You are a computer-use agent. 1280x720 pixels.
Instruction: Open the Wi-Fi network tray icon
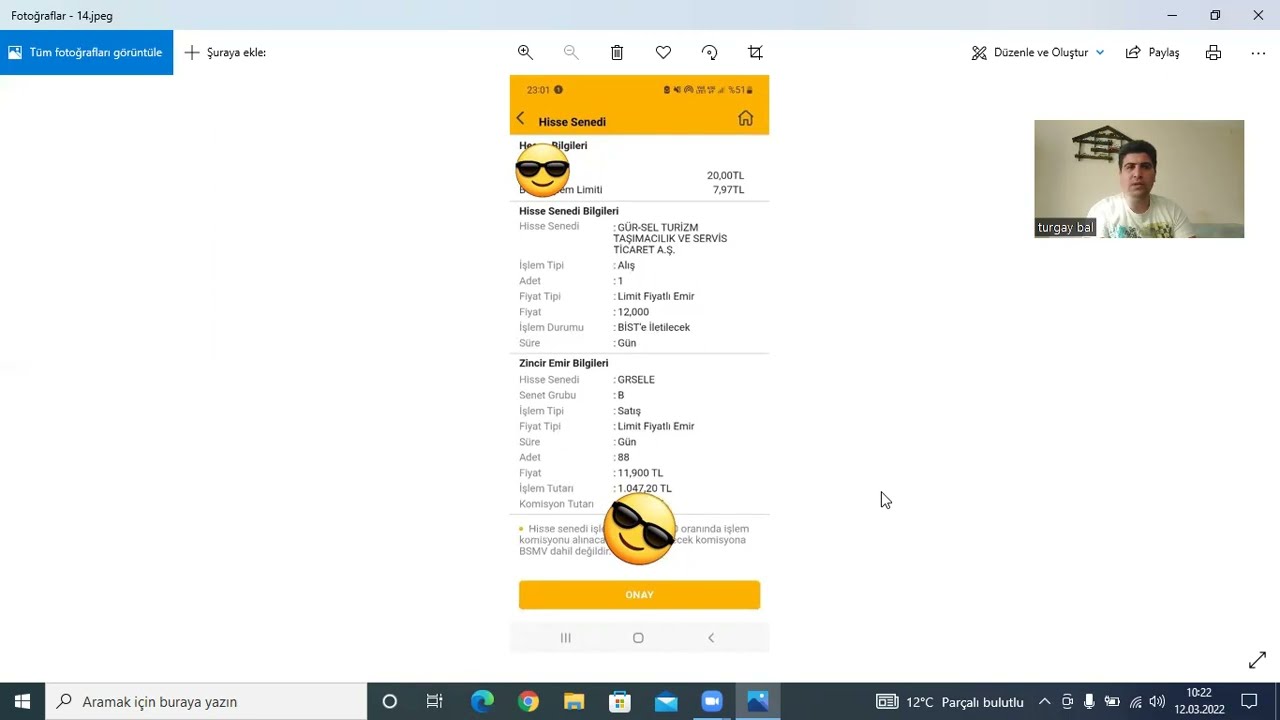1135,702
